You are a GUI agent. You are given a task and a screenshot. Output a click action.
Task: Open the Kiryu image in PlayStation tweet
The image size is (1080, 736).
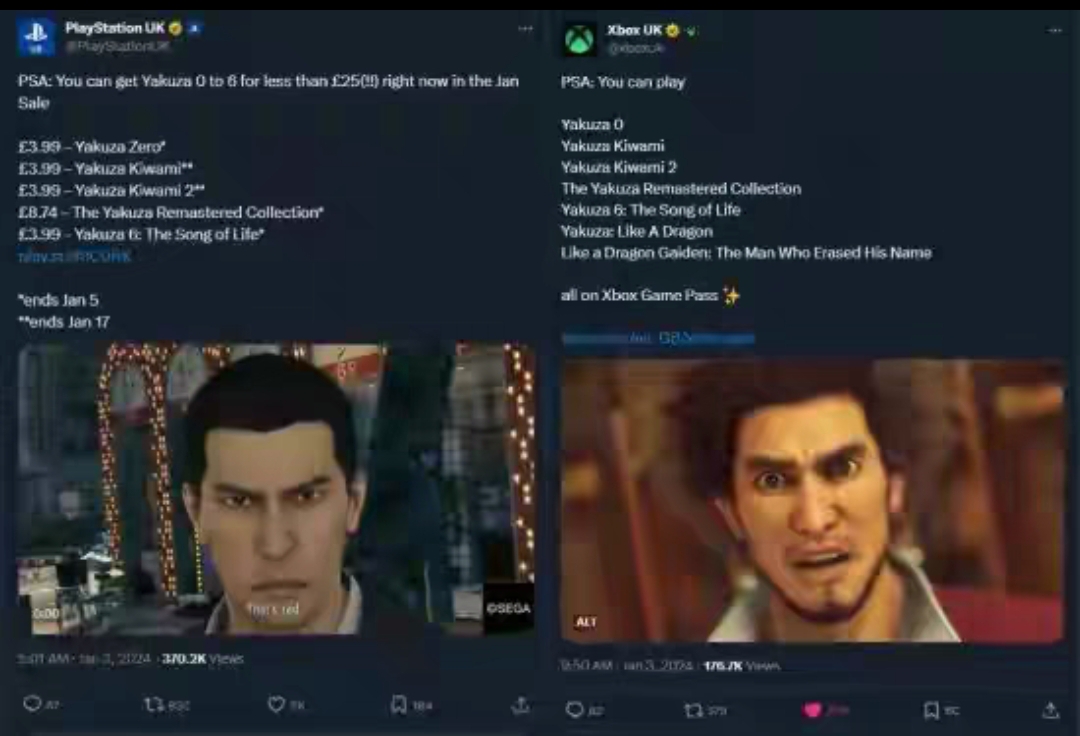click(276, 489)
